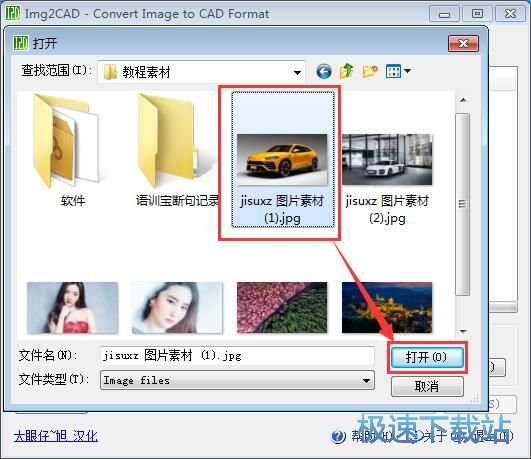Click the file list scrollbar down arrow

(x=463, y=331)
